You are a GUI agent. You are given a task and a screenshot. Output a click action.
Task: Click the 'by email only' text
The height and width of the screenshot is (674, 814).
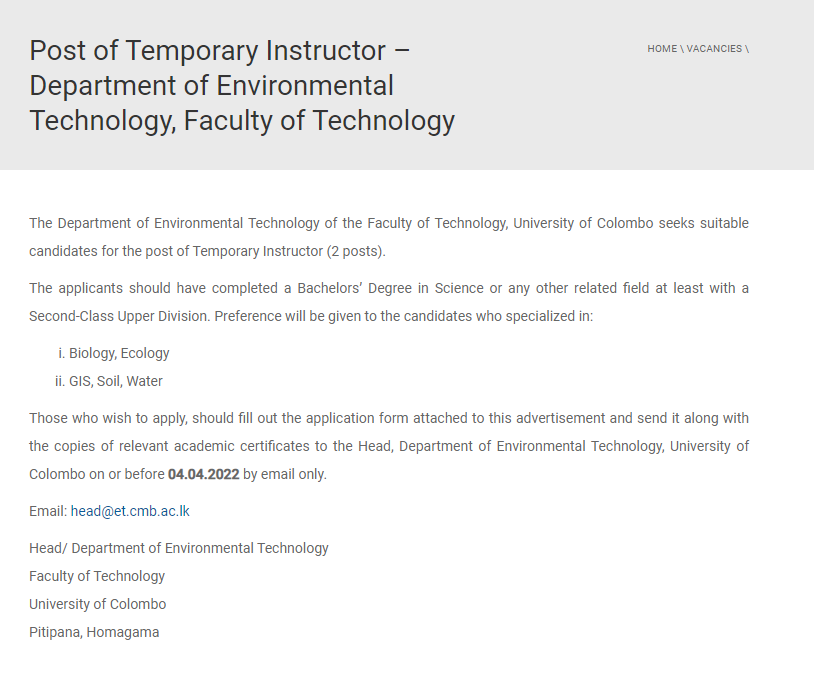pyautogui.click(x=285, y=474)
